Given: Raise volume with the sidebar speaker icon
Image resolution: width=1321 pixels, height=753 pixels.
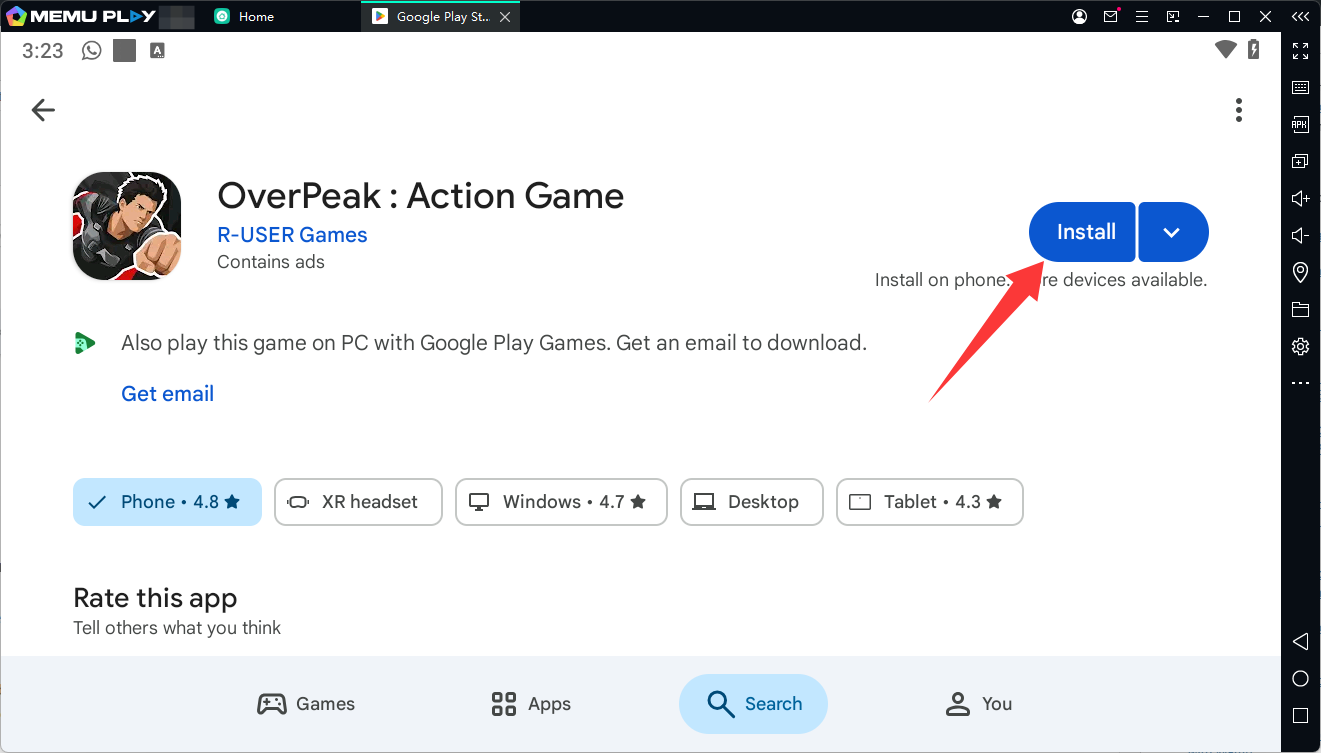Looking at the screenshot, I should [x=1301, y=198].
